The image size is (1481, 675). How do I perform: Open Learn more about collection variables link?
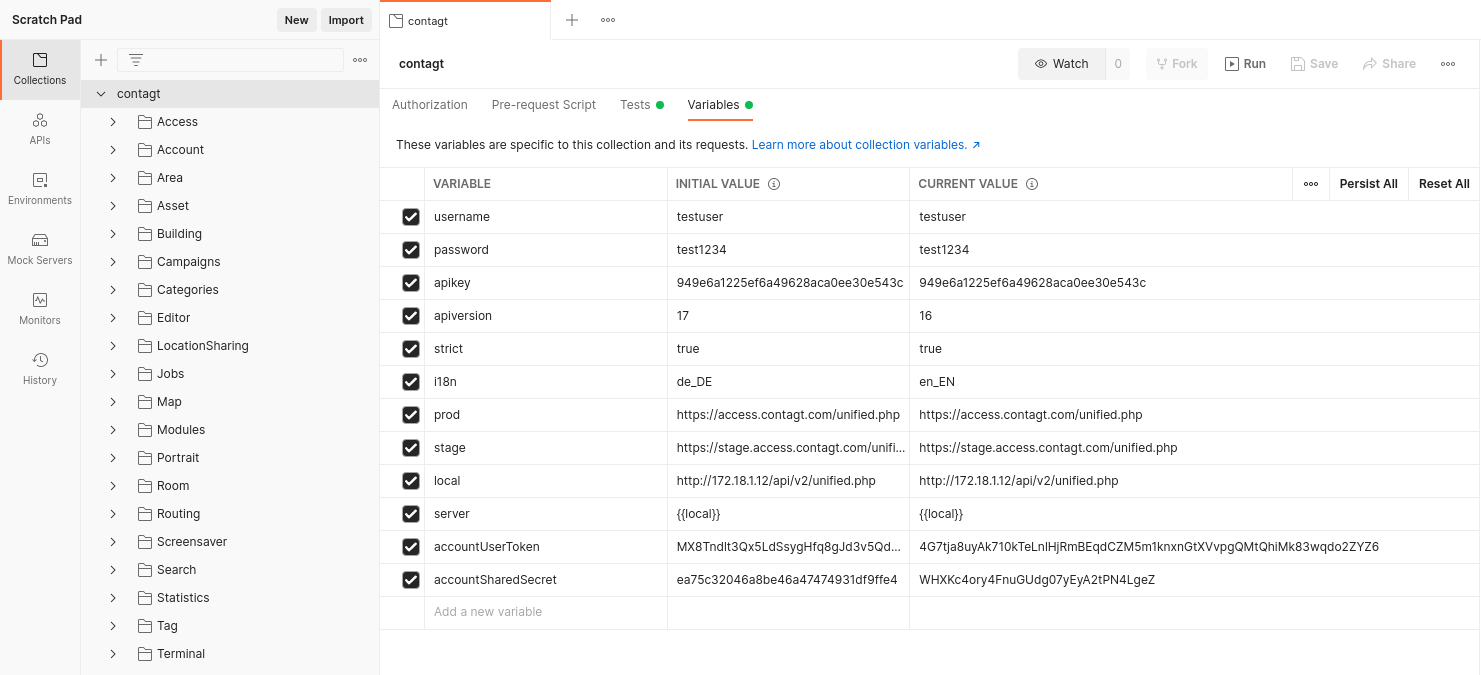[x=866, y=145]
